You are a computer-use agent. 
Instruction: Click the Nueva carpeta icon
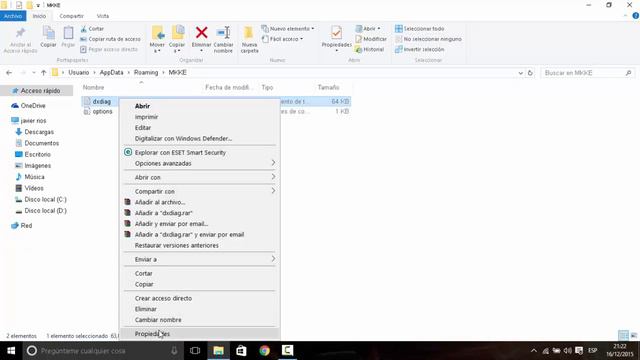point(249,33)
